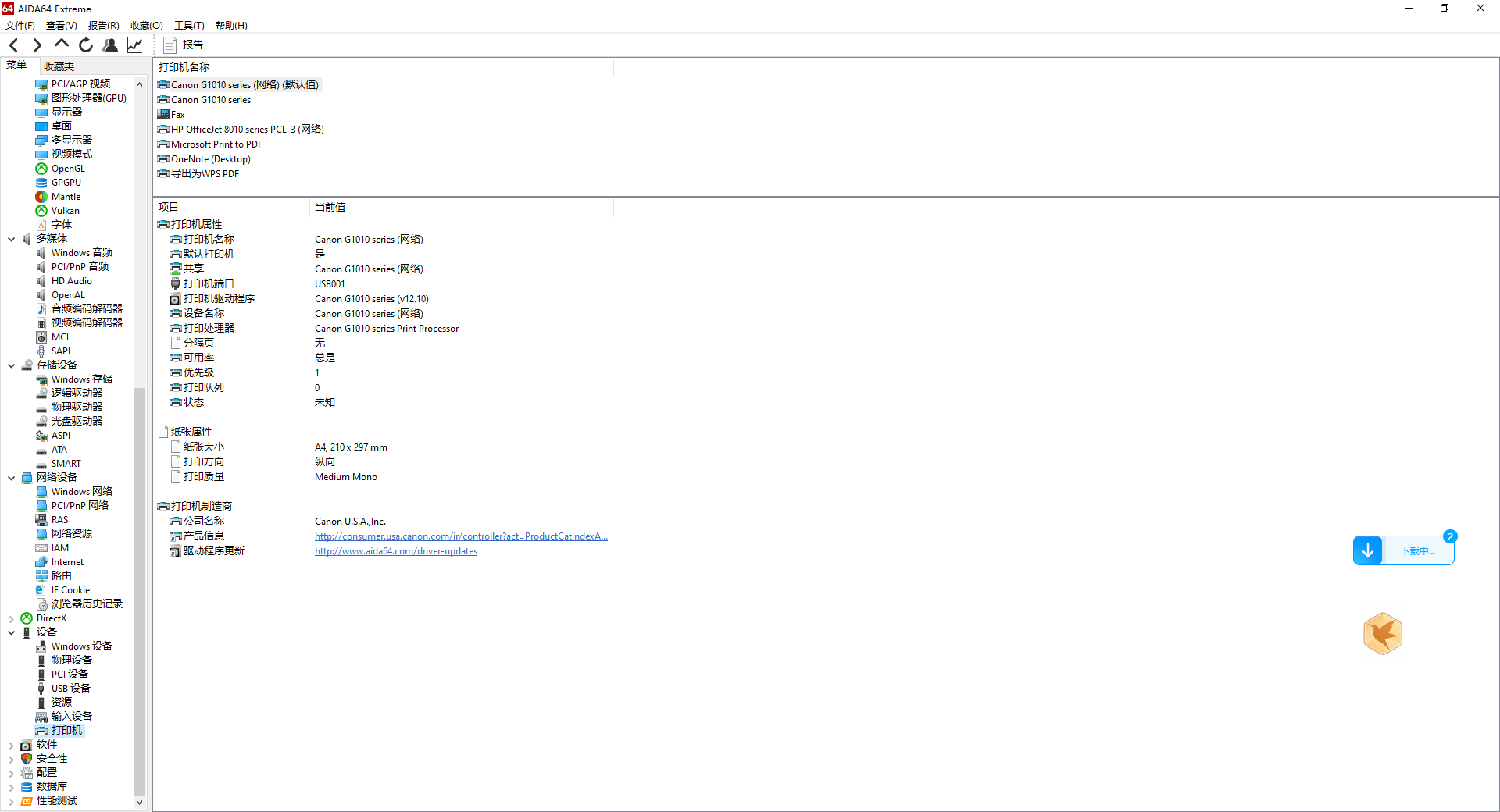Collapse the 多媒体 tree node
The height and width of the screenshot is (812, 1500).
[12, 239]
